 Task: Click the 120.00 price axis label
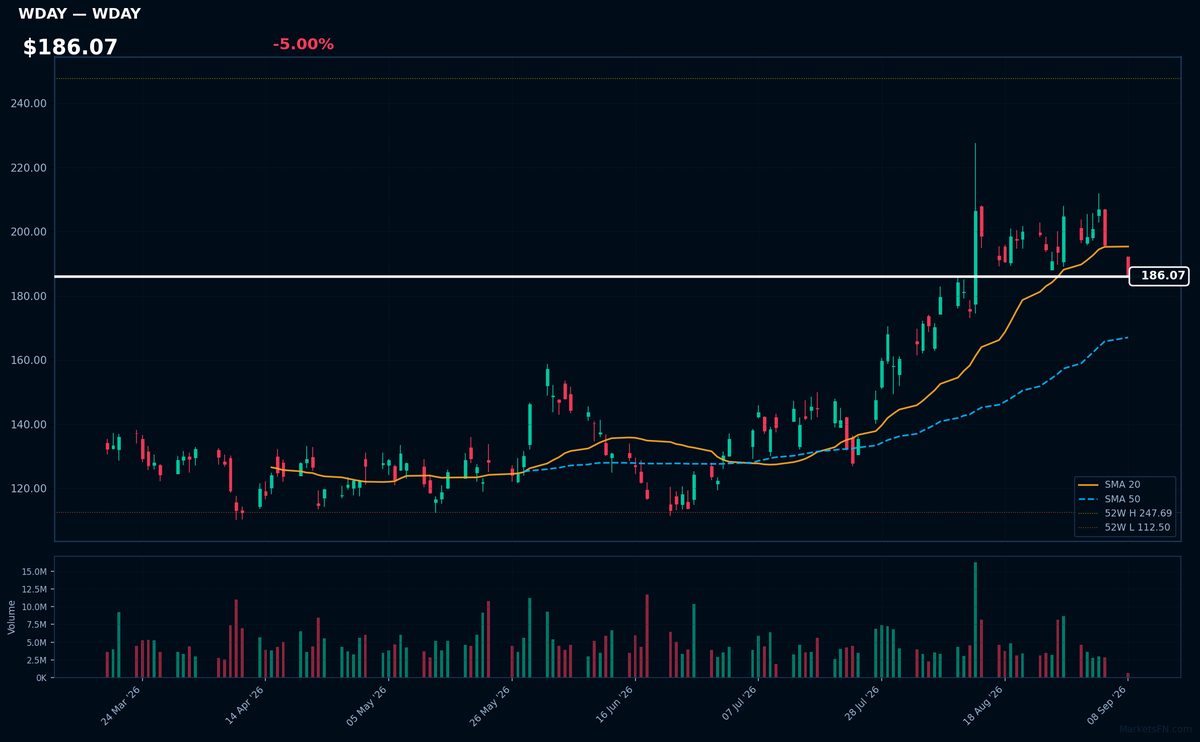30,489
